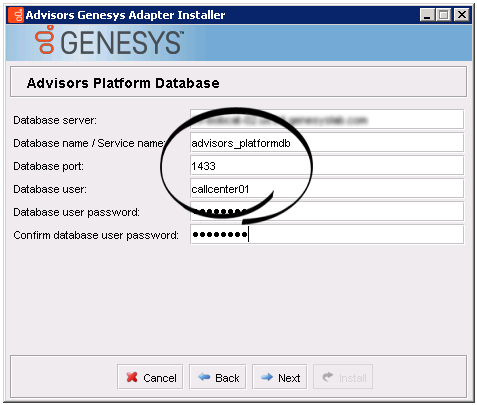Image resolution: width=477 pixels, height=405 pixels.
Task: Click the Advisors Platform Database heading
Action: 123,83
